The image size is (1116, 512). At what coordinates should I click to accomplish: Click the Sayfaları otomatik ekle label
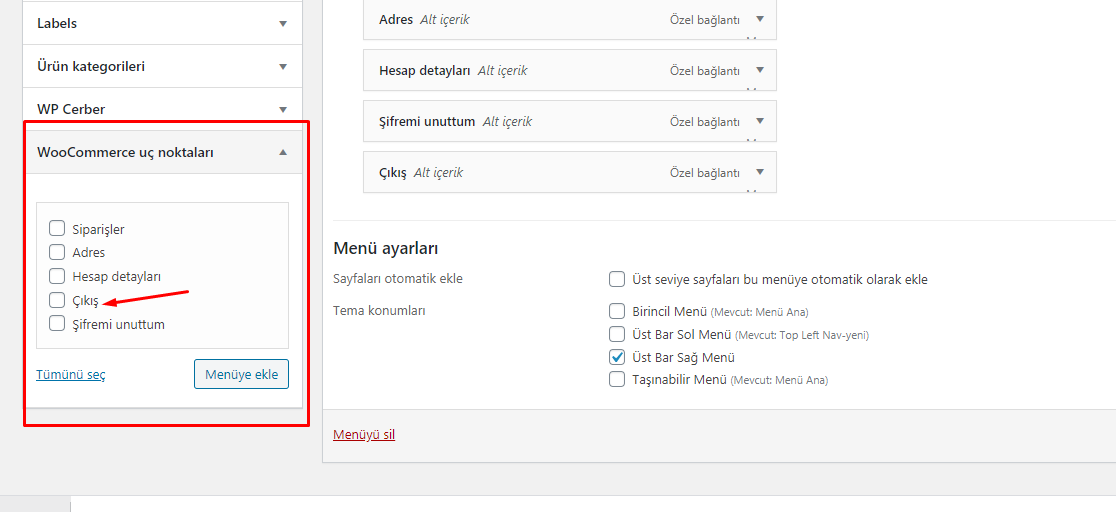(398, 279)
